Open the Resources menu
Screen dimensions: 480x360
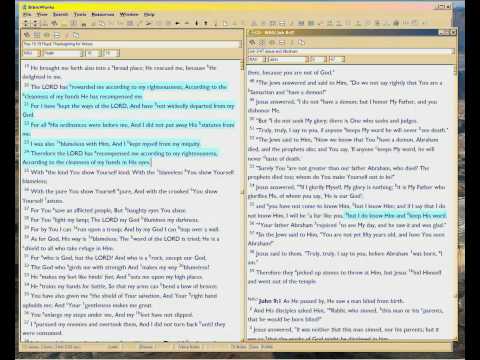(103, 14)
